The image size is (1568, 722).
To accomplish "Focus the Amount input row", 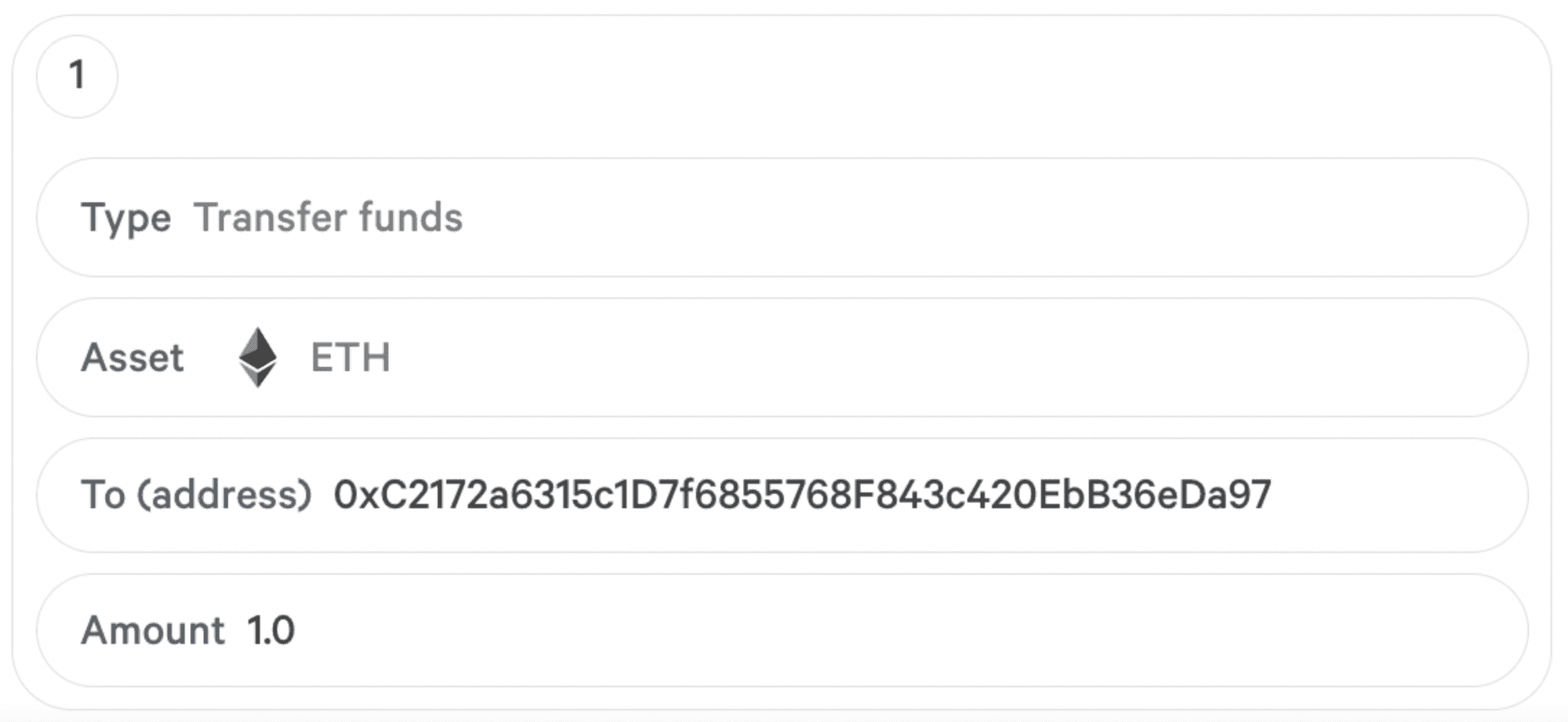I will (x=782, y=630).
